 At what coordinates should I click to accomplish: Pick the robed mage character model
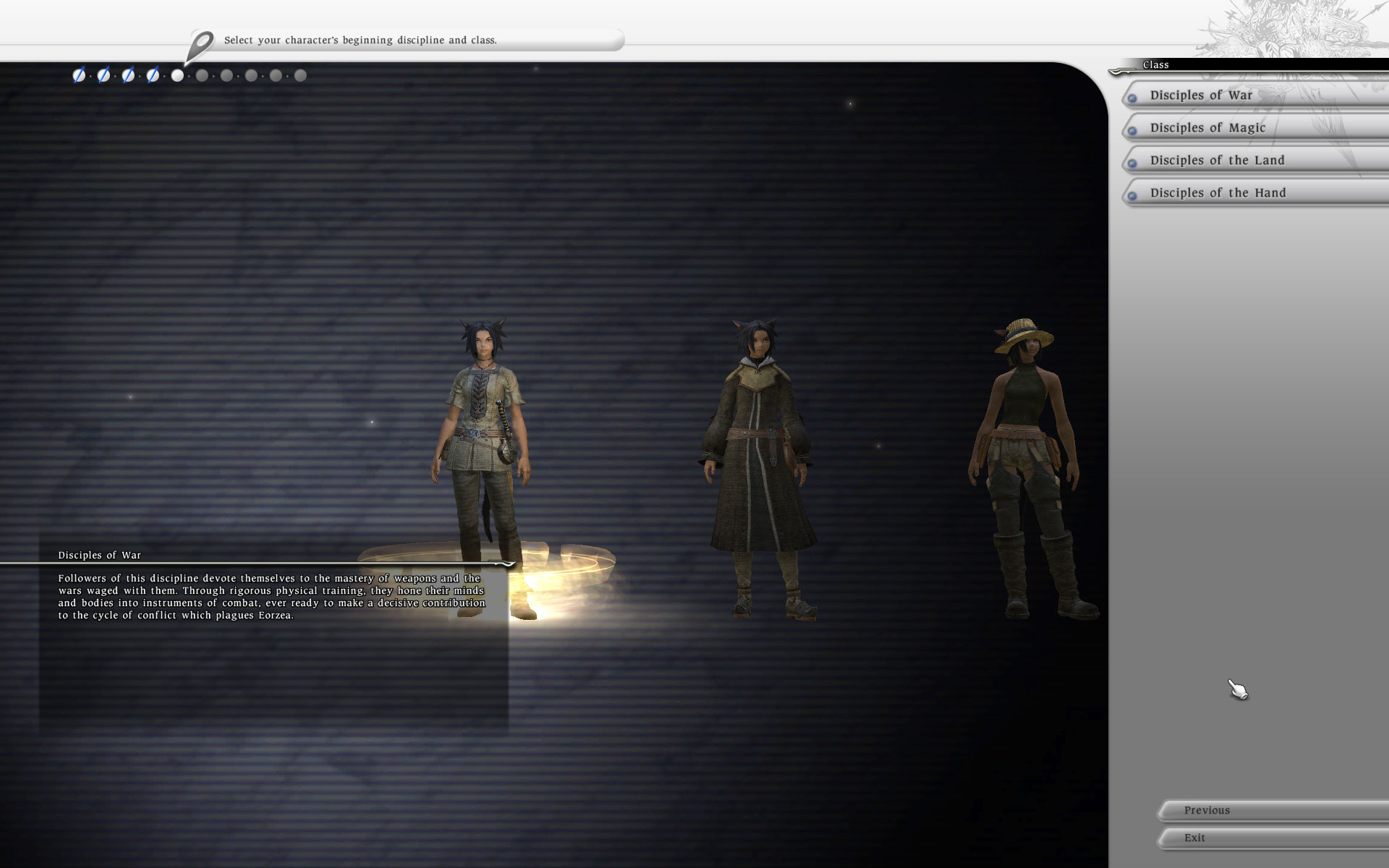click(757, 469)
